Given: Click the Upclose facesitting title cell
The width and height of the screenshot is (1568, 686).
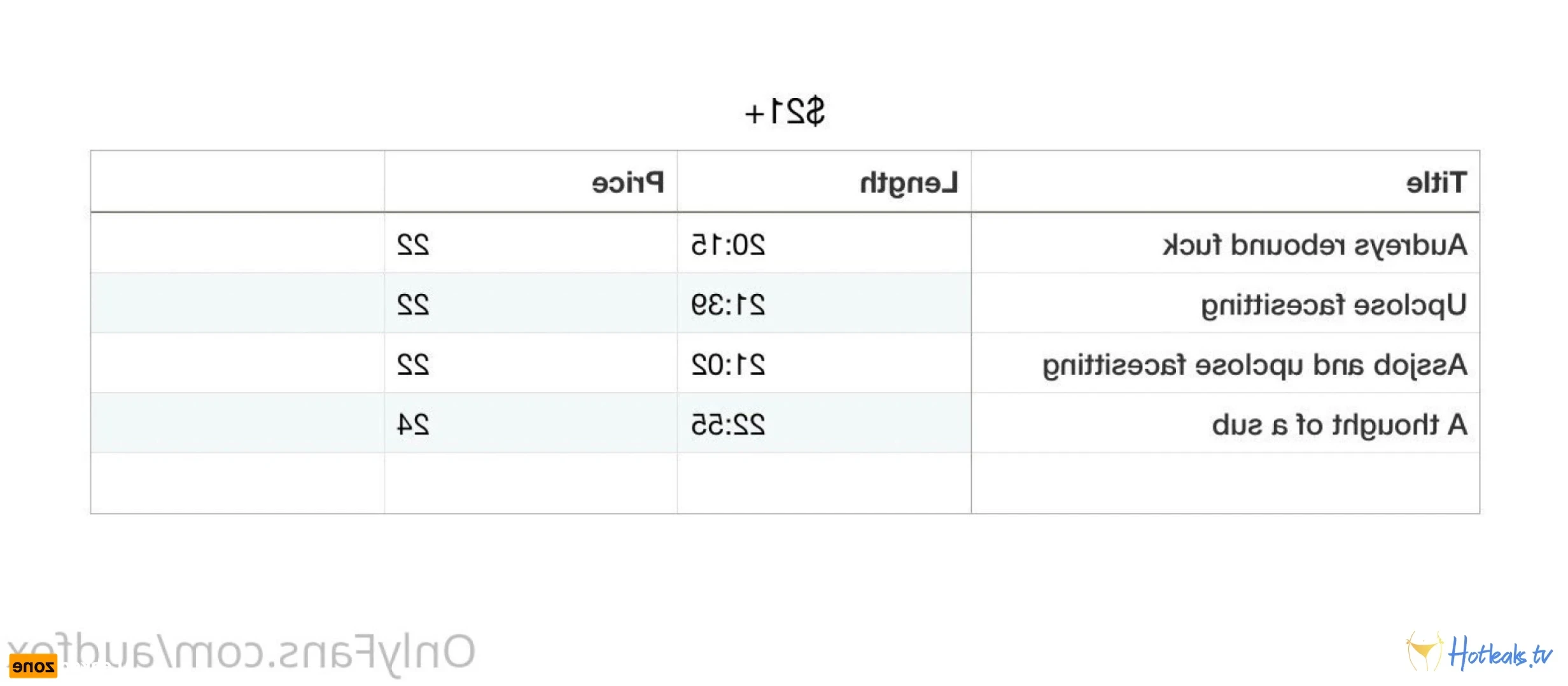Looking at the screenshot, I should click(x=1225, y=304).
